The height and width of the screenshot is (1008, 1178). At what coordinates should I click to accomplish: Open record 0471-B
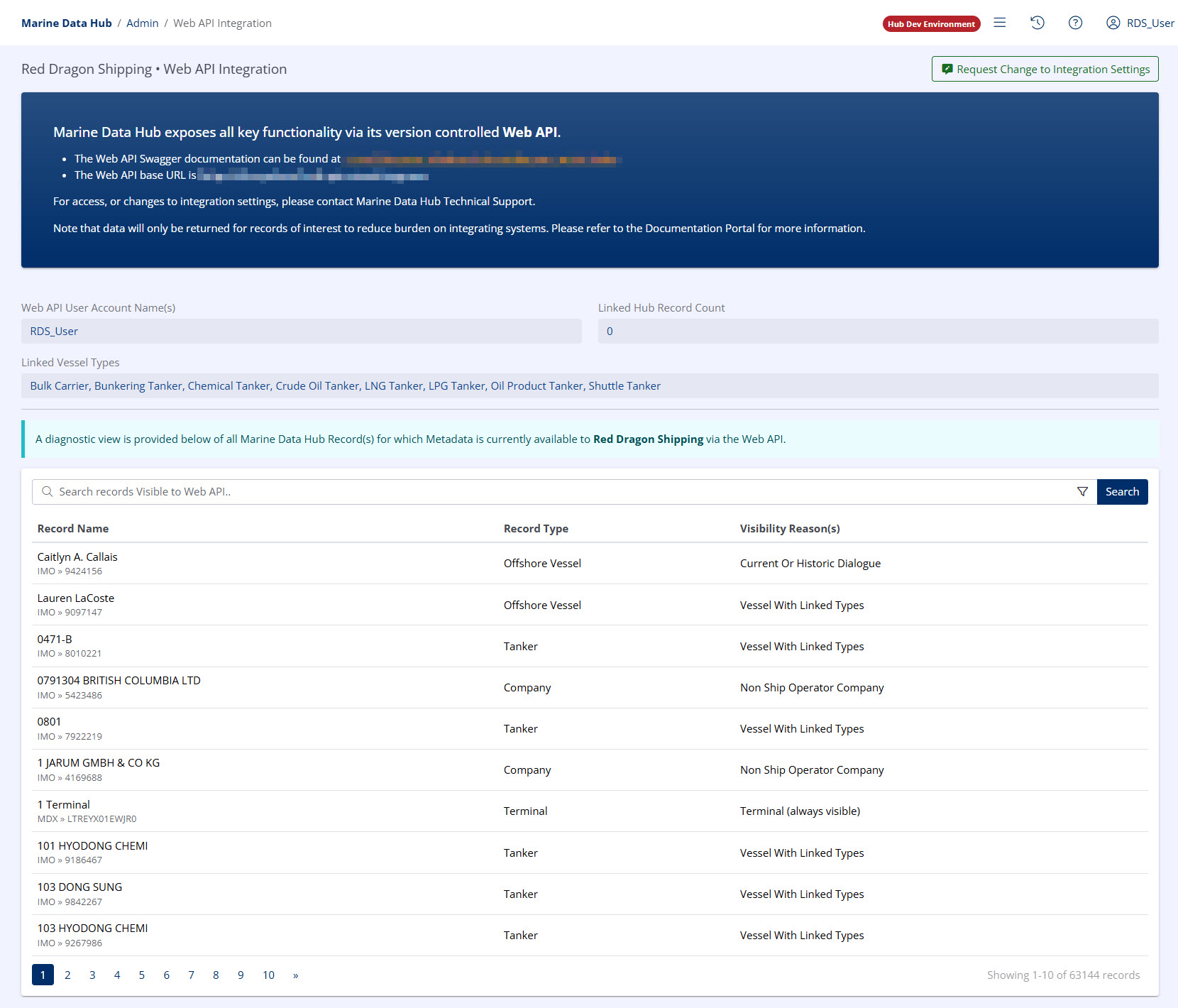(x=55, y=639)
